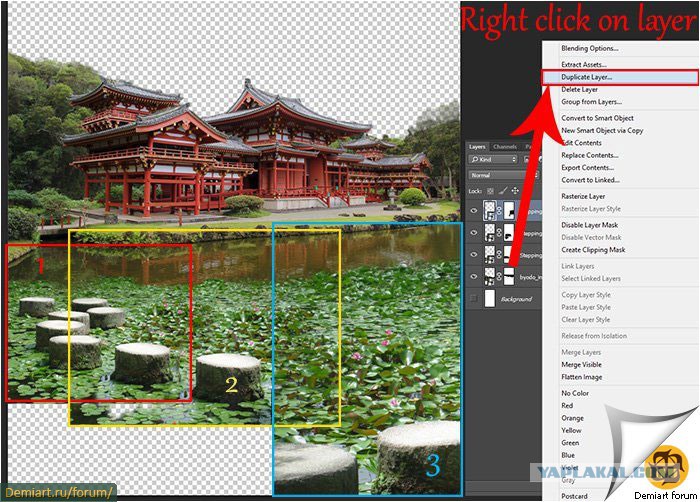Hide the byodo_in layer
The width and height of the screenshot is (700, 502).
(474, 277)
